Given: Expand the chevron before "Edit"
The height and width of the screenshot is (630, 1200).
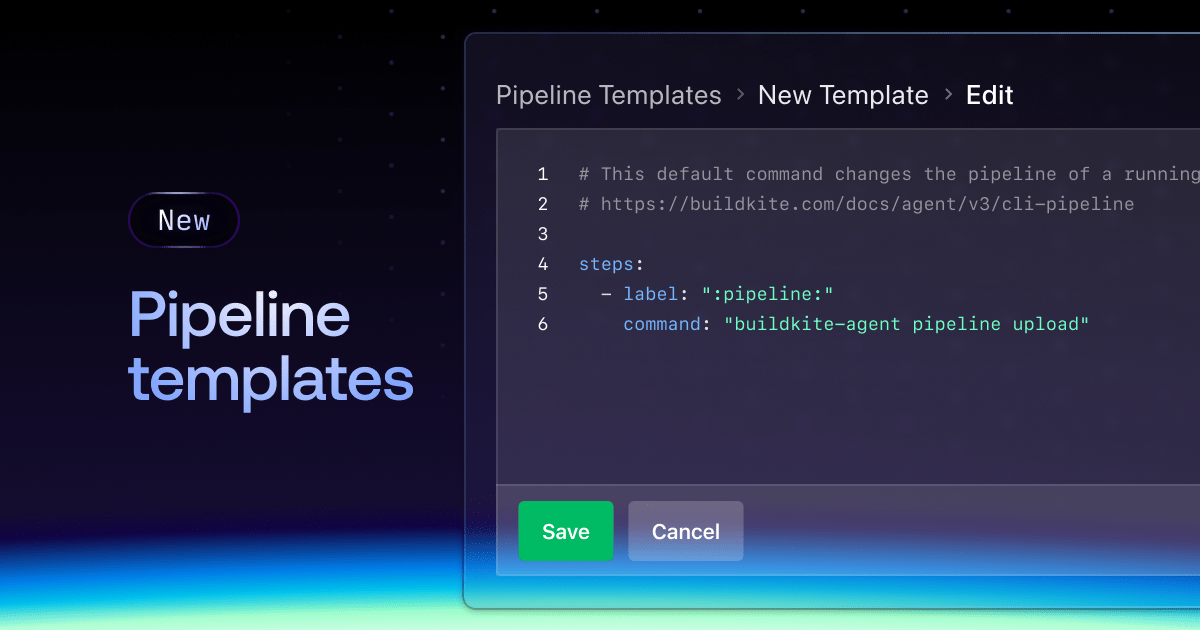Looking at the screenshot, I should point(947,95).
